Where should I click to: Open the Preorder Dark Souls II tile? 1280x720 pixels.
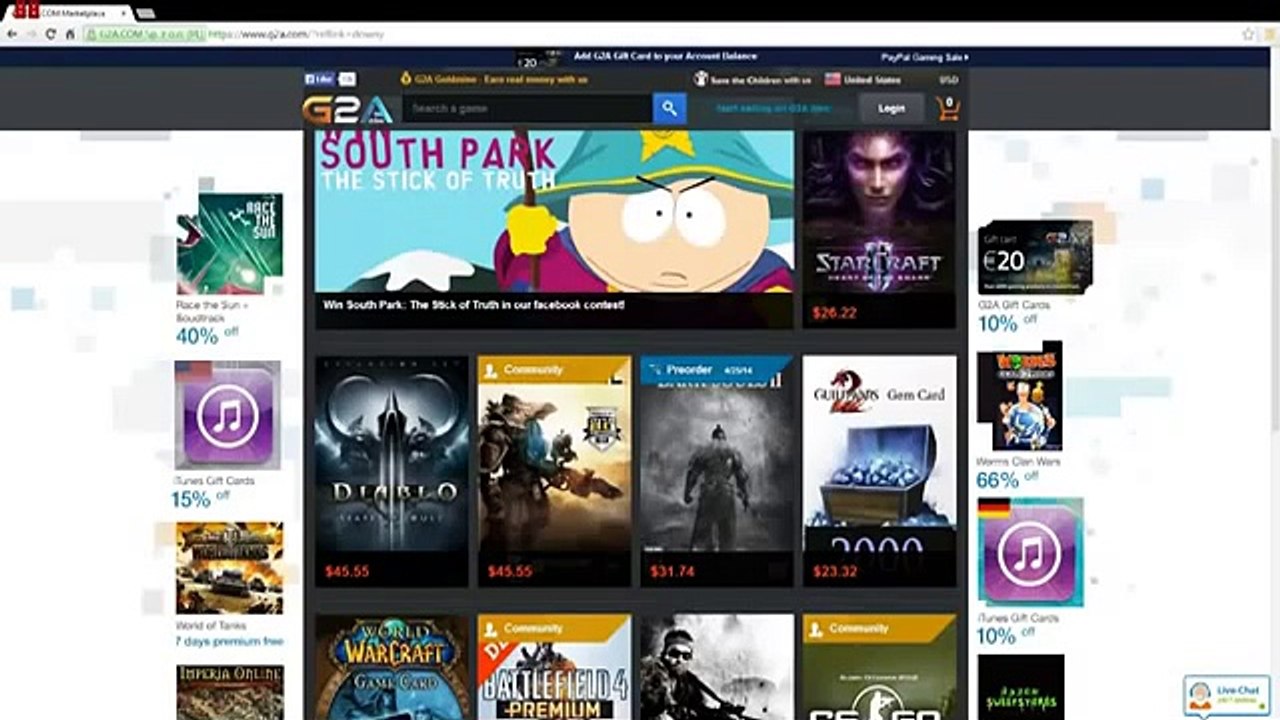coord(717,471)
